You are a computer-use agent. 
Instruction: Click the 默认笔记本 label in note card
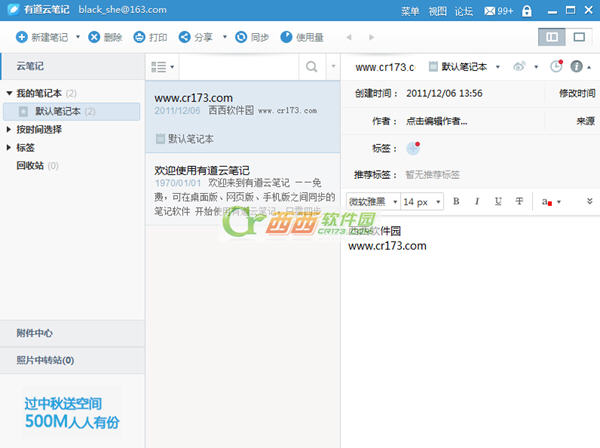pos(185,139)
